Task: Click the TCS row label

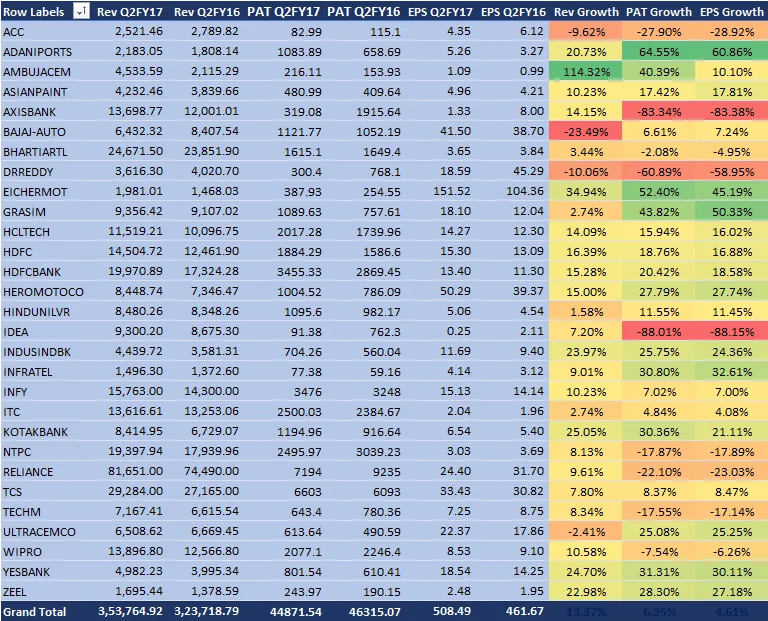Action: [12, 492]
